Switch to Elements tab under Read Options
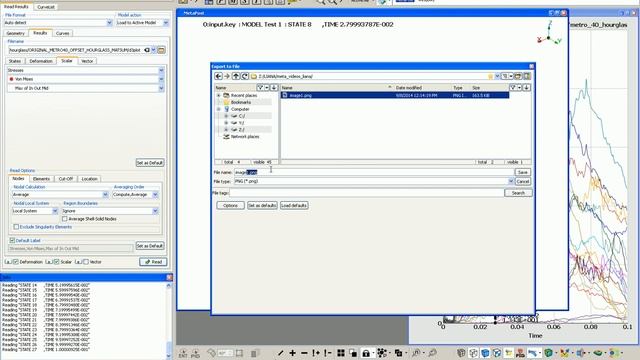Image resolution: width=640 pixels, height=360 pixels. 41,179
